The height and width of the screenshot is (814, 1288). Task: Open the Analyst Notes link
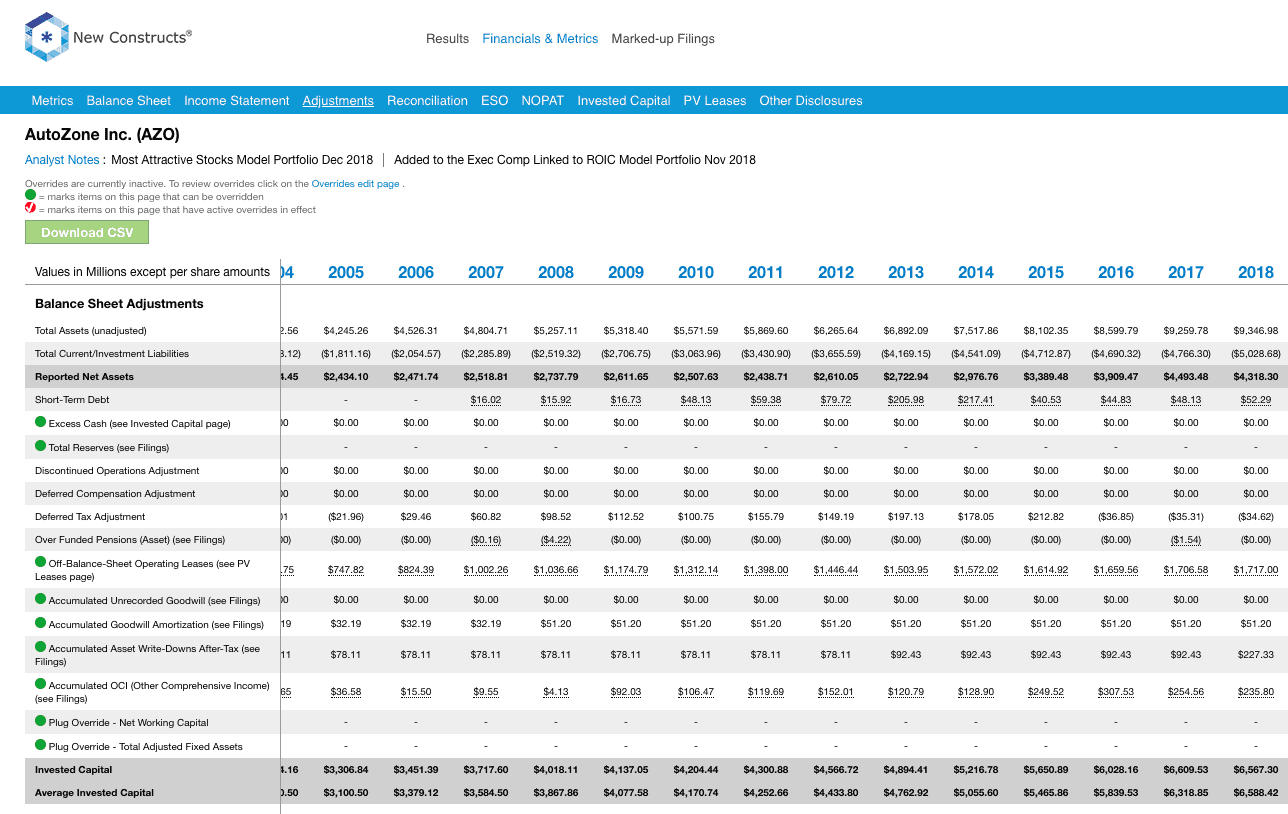click(62, 160)
